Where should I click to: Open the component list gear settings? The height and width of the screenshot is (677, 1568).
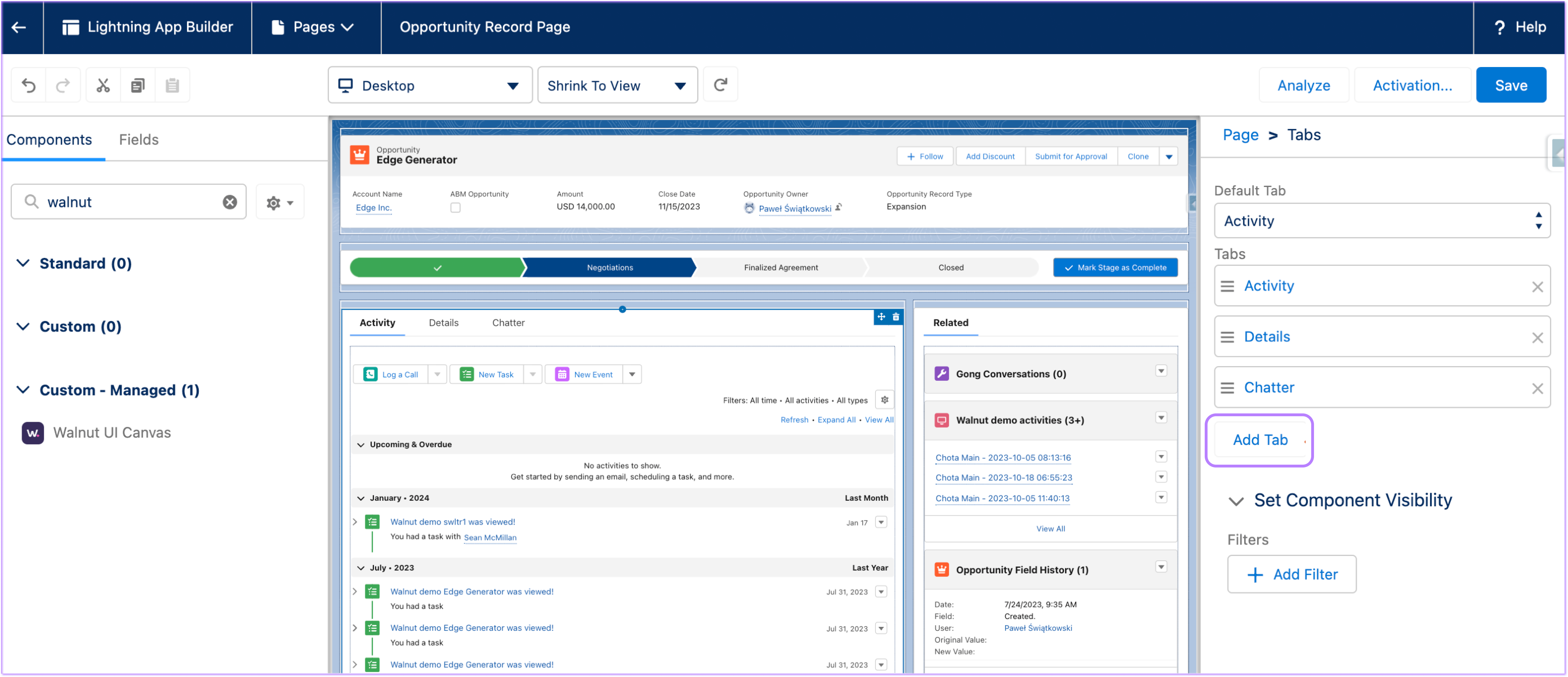(279, 202)
